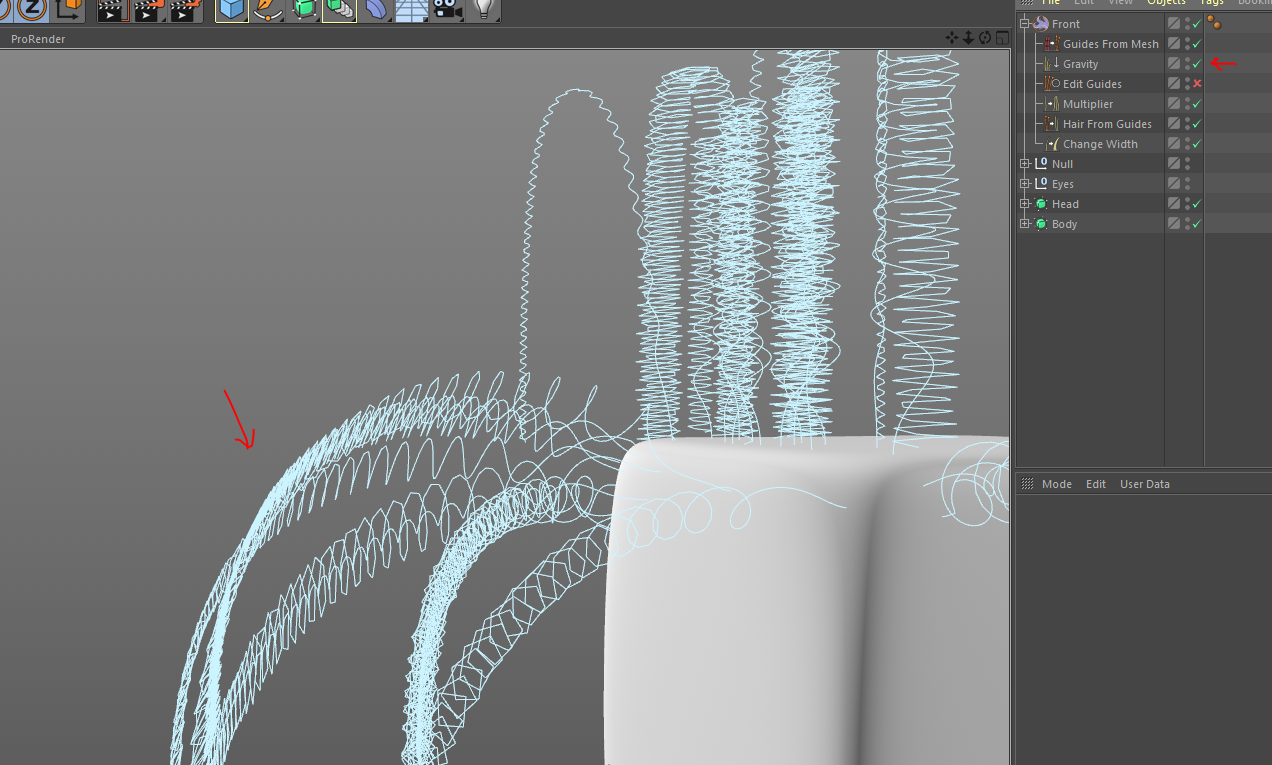Screen dimensions: 1272x765
Task: Click the Front object's material tag
Action: coord(1214,23)
